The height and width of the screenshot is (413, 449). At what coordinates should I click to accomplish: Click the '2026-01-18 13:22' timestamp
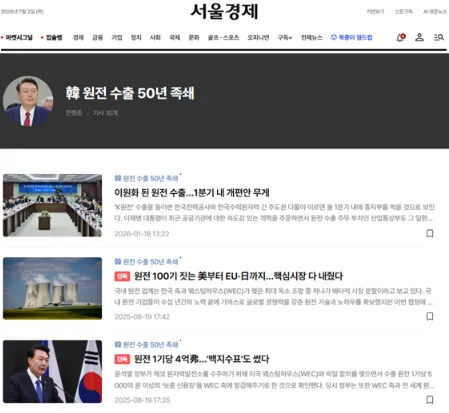click(x=142, y=234)
